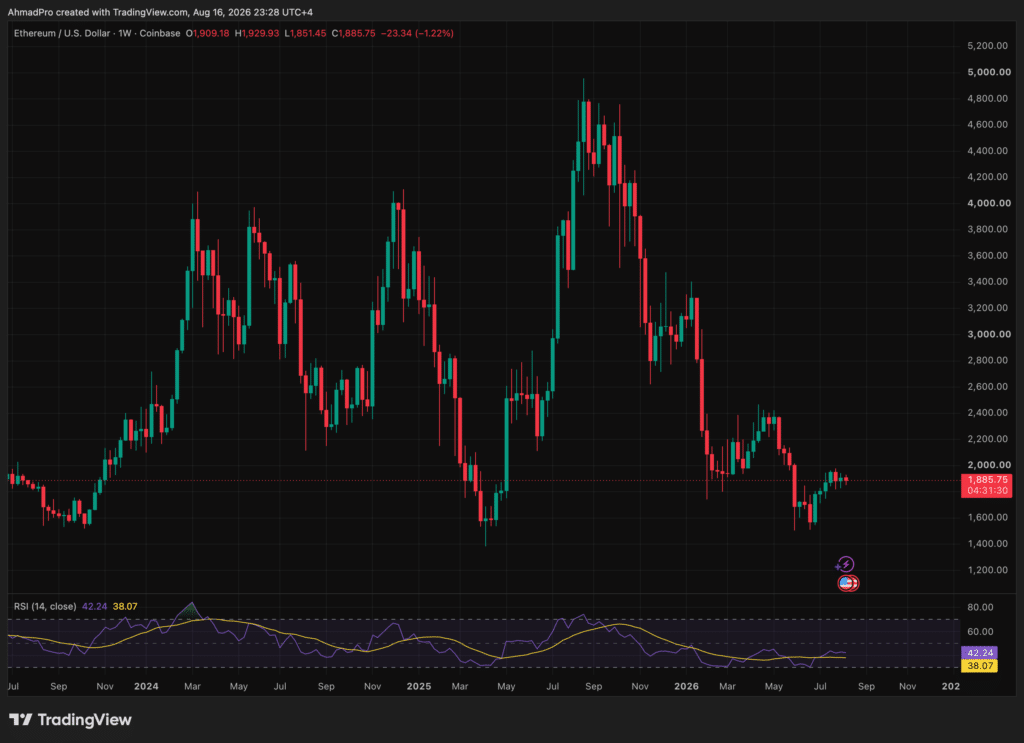Click the 2,000.00 price axis label
Viewport: 1024px width, 743px height.
[989, 465]
